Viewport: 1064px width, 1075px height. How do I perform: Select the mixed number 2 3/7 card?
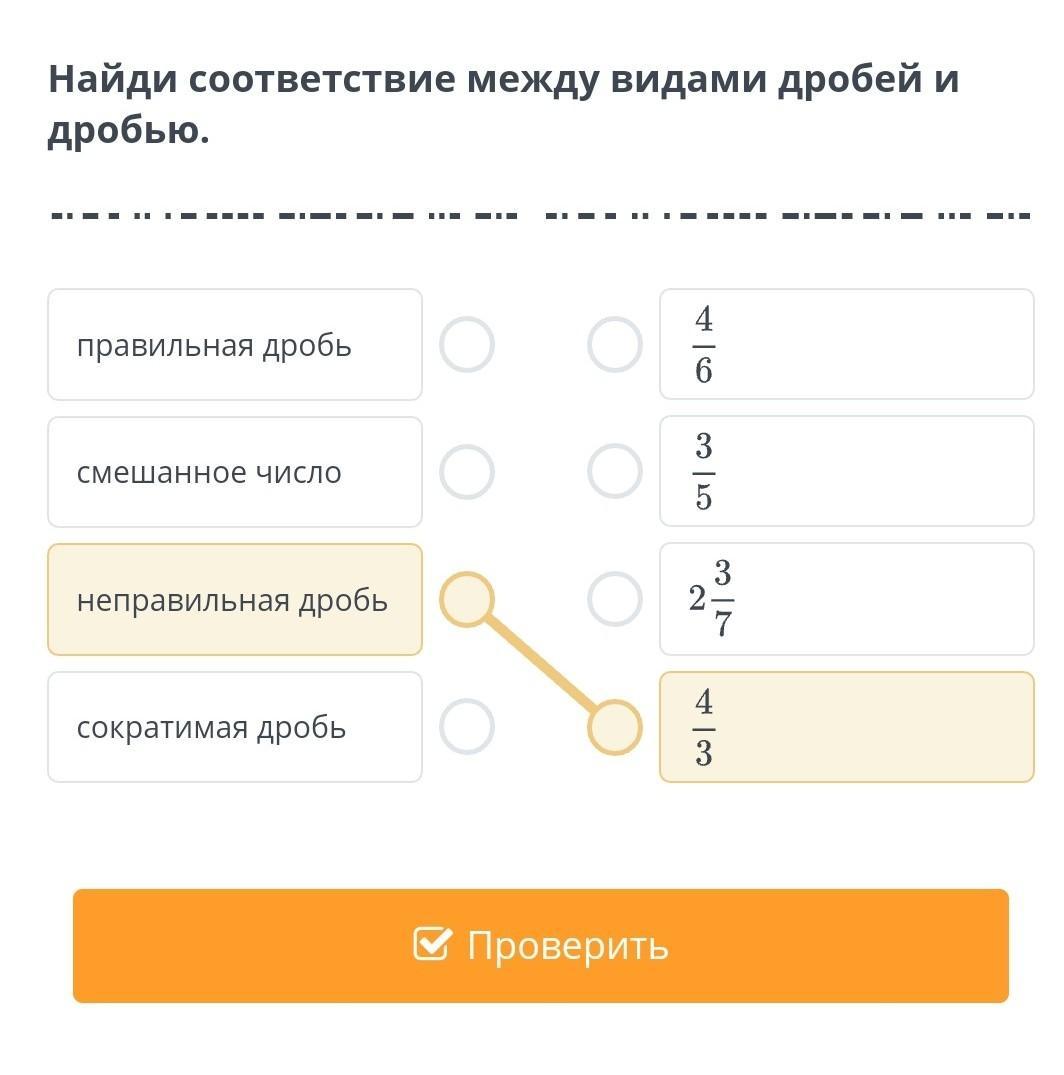[846, 599]
